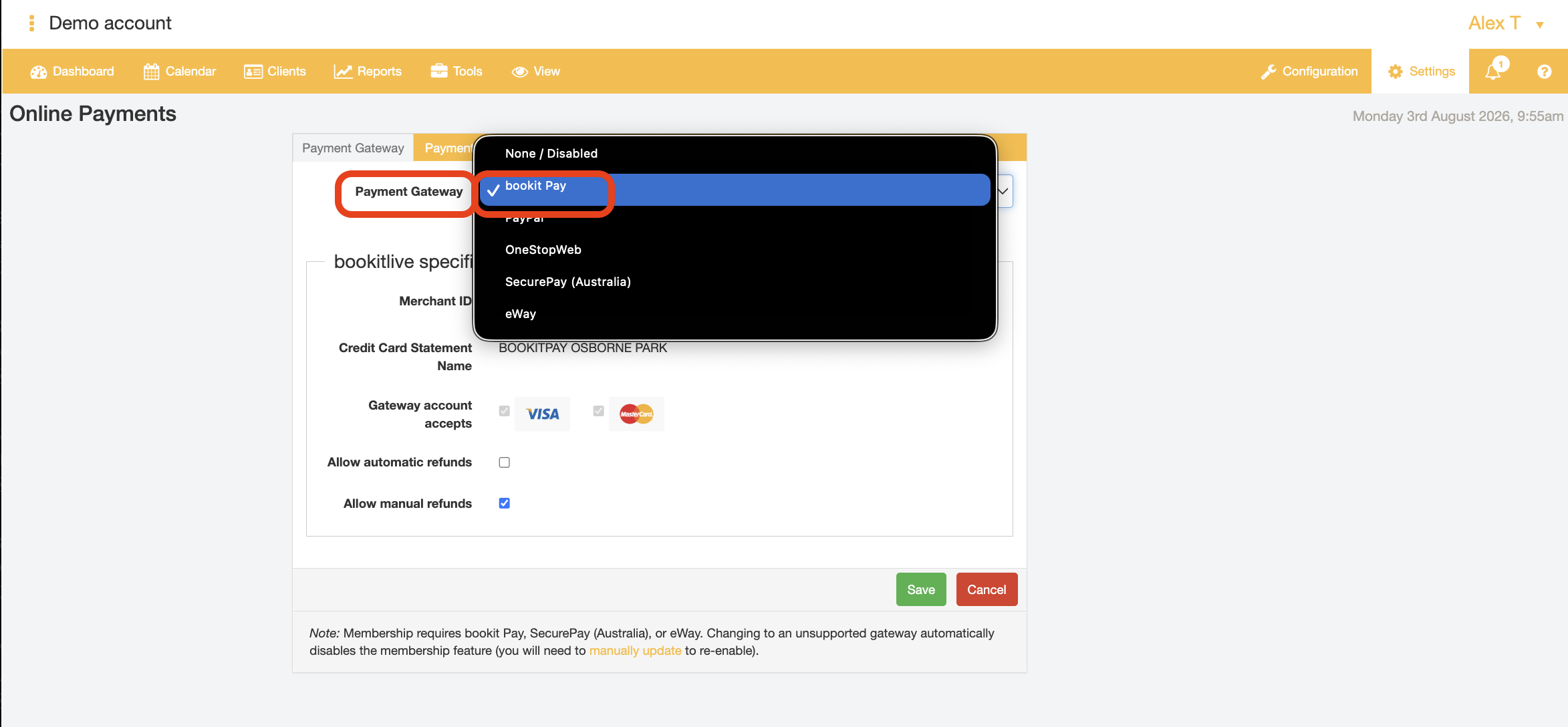Screen dimensions: 1568x727
Task: Click the date and time text
Action: (x=1458, y=116)
